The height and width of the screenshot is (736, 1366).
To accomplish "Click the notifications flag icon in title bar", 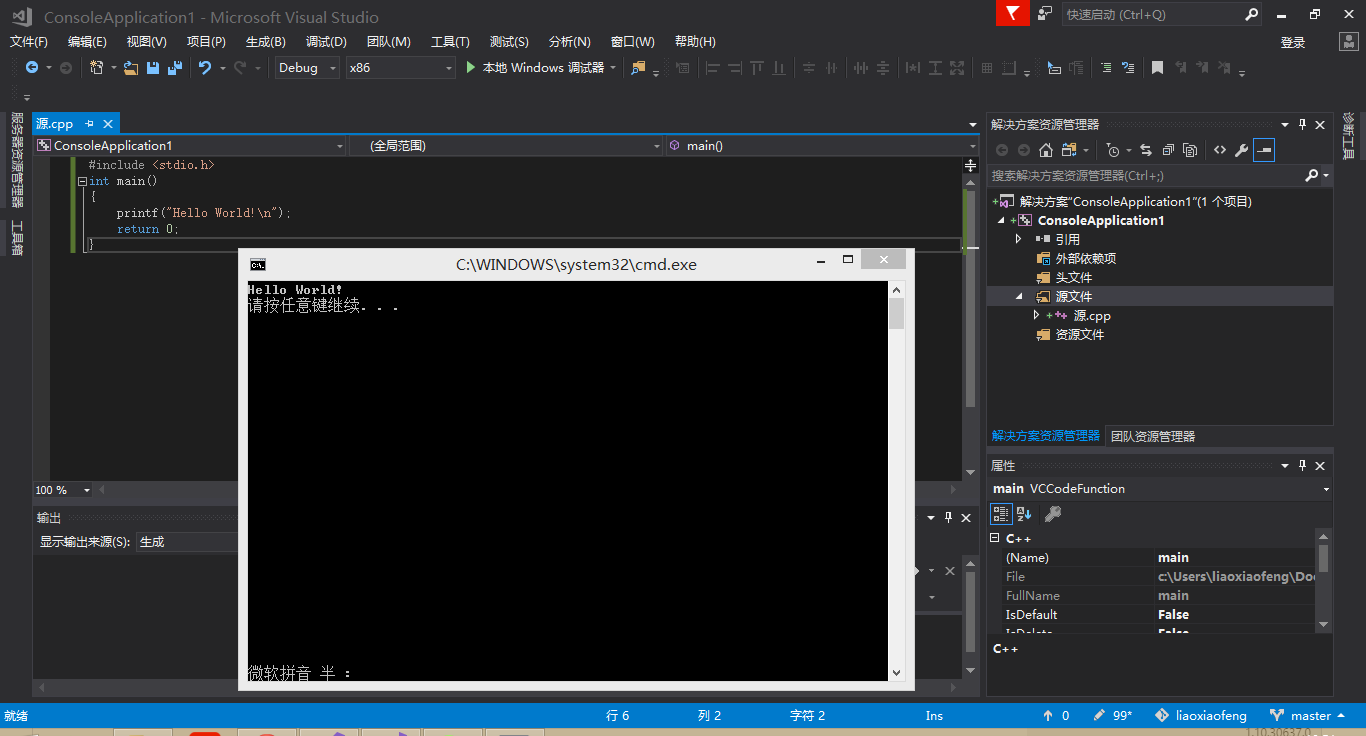I will tap(1013, 14).
